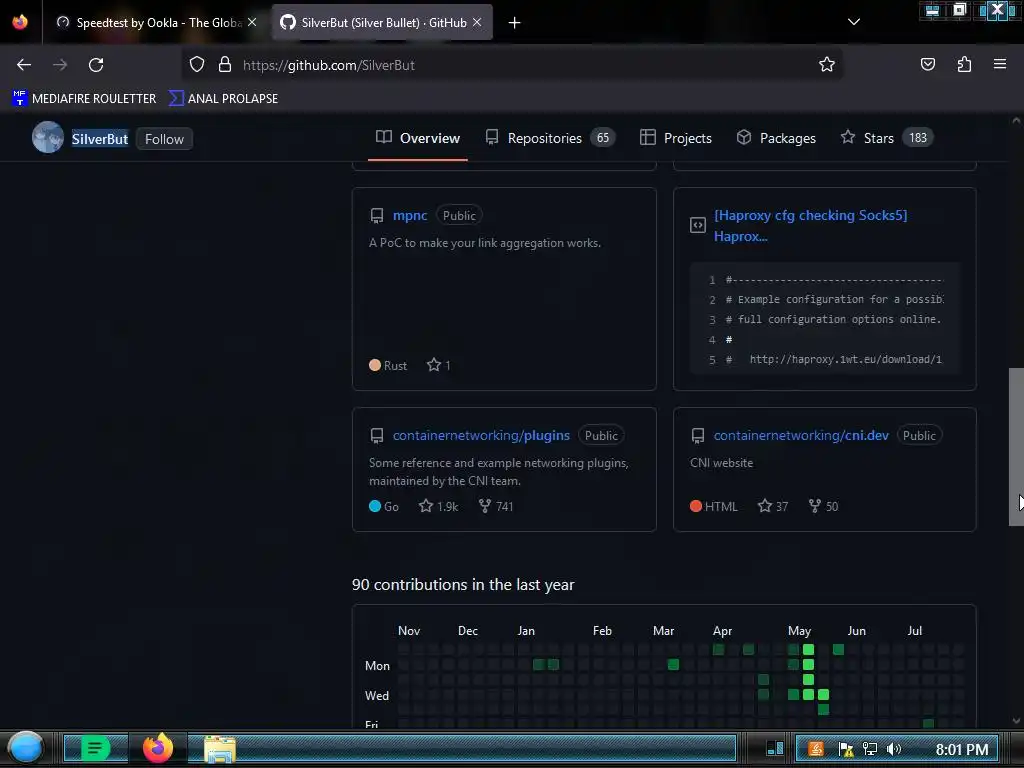Click the 1.9k stars on containernetworking/plugins

pos(438,506)
